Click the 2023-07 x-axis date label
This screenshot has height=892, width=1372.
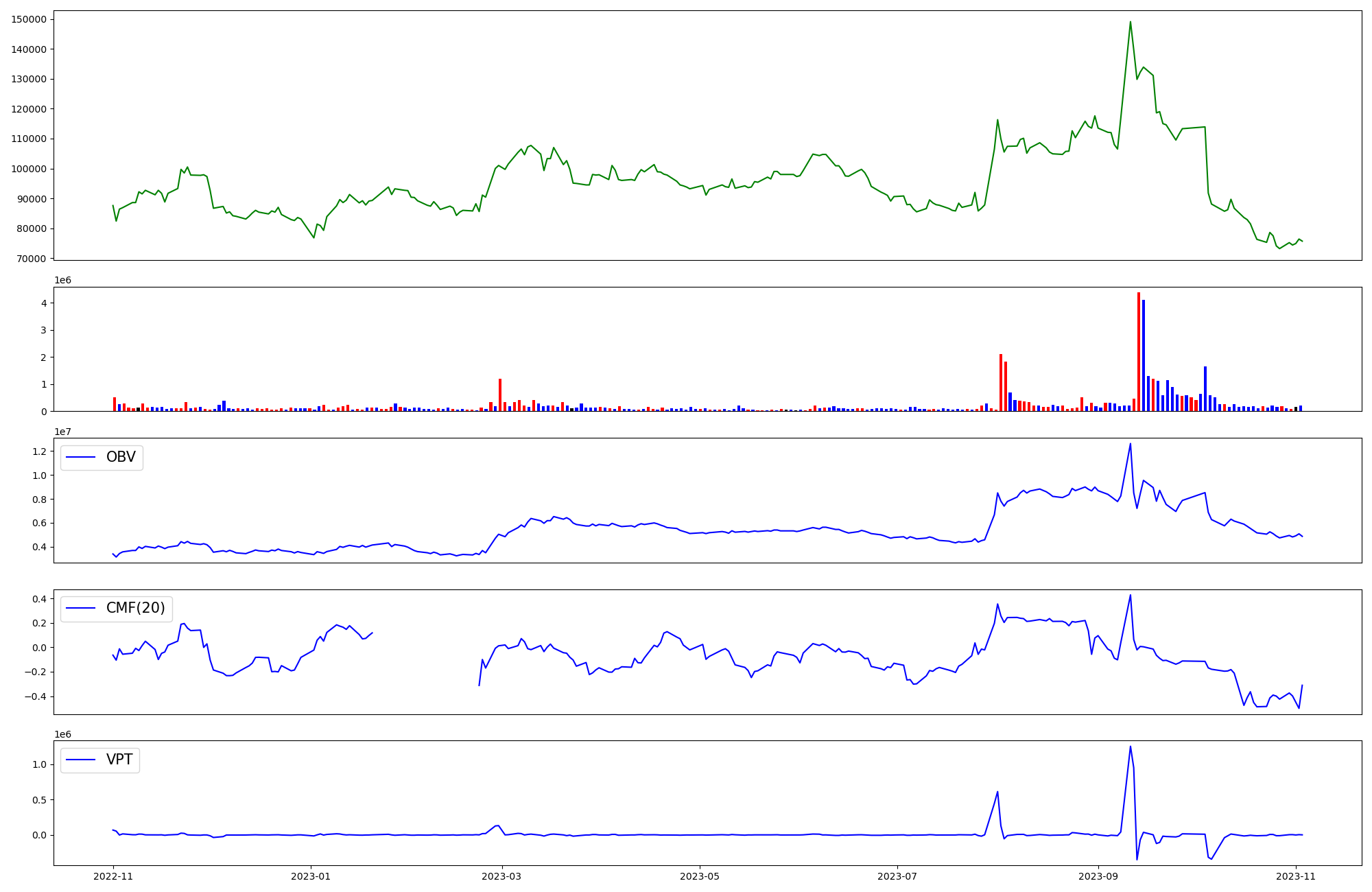(x=897, y=876)
